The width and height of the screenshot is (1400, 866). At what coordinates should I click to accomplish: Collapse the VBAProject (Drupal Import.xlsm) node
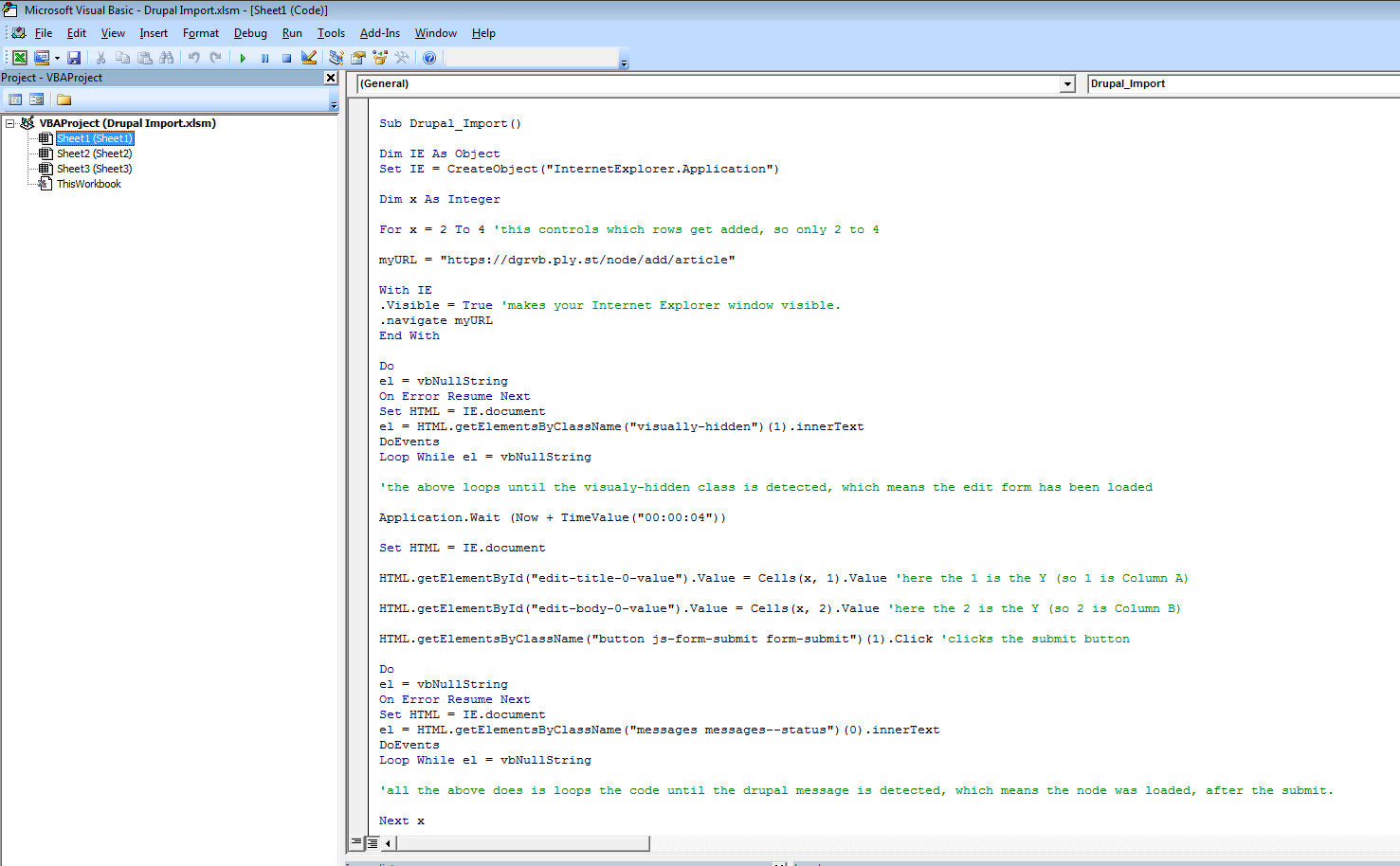10,123
